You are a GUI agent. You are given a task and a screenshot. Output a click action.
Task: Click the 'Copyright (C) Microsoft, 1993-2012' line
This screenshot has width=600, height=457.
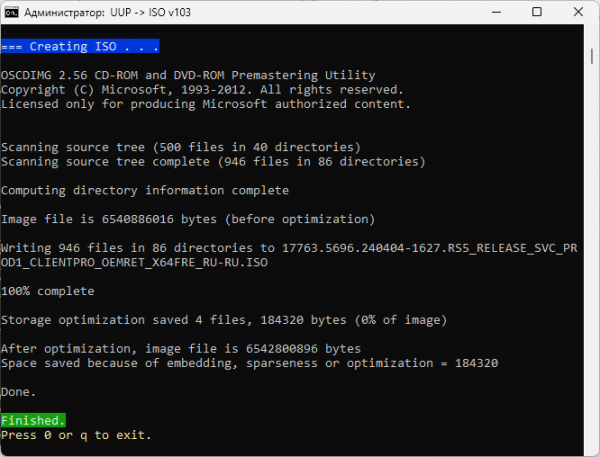pos(202,90)
